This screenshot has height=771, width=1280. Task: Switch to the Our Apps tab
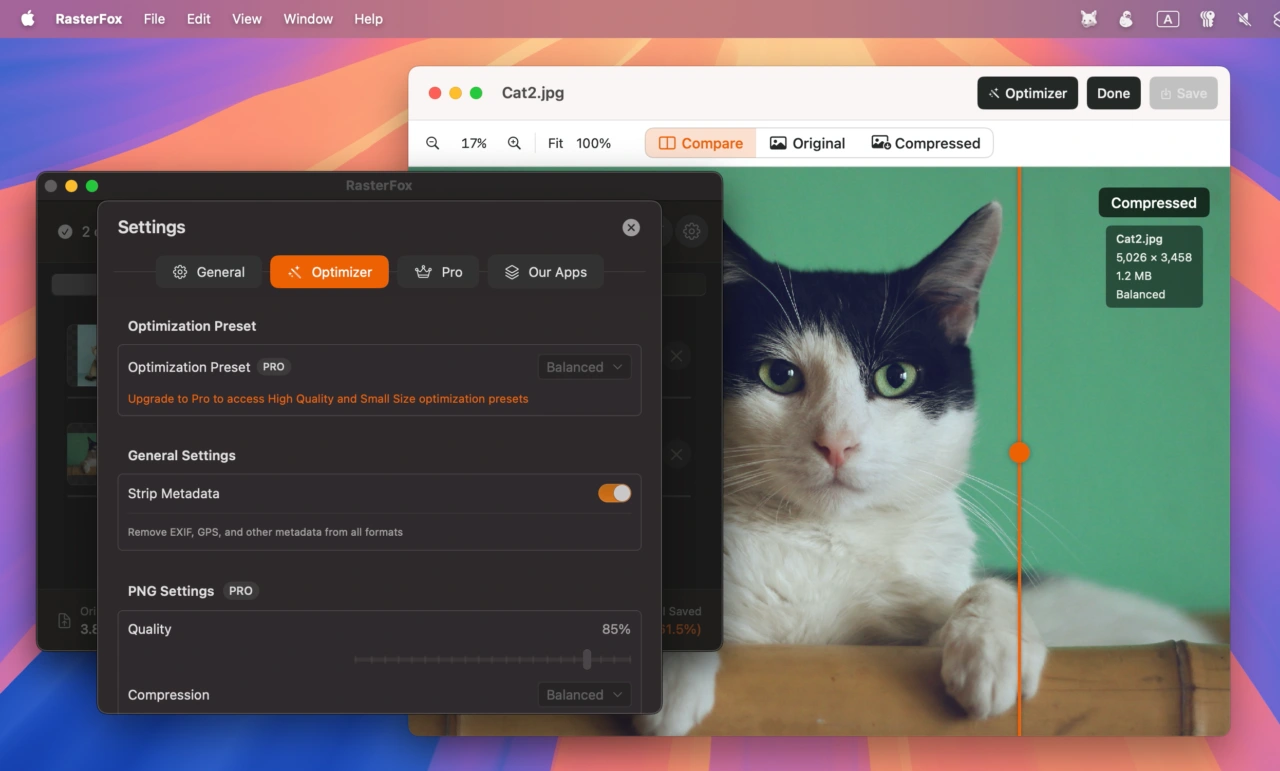545,271
